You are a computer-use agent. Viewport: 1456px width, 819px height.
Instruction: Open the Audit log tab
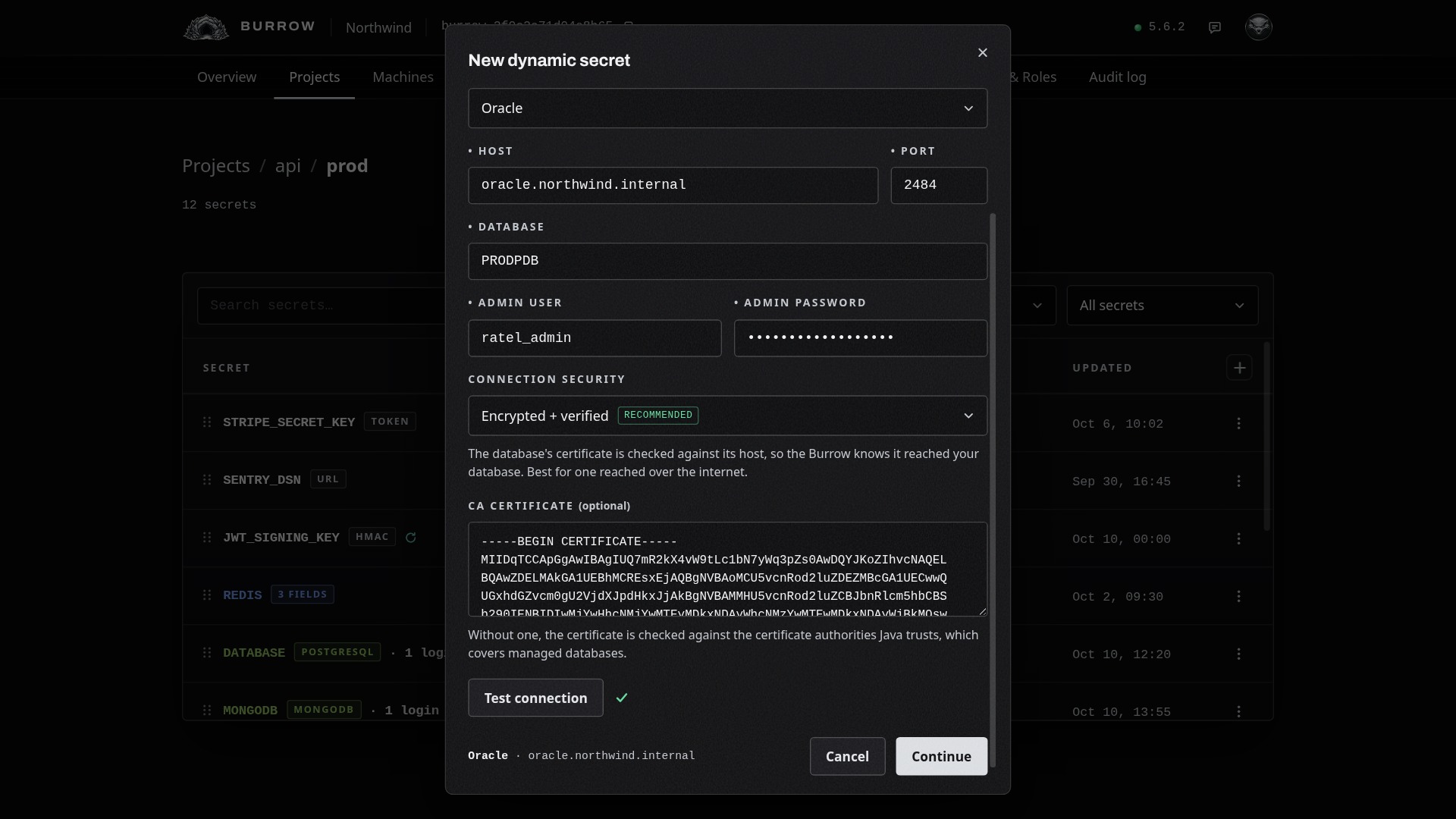pos(1118,77)
